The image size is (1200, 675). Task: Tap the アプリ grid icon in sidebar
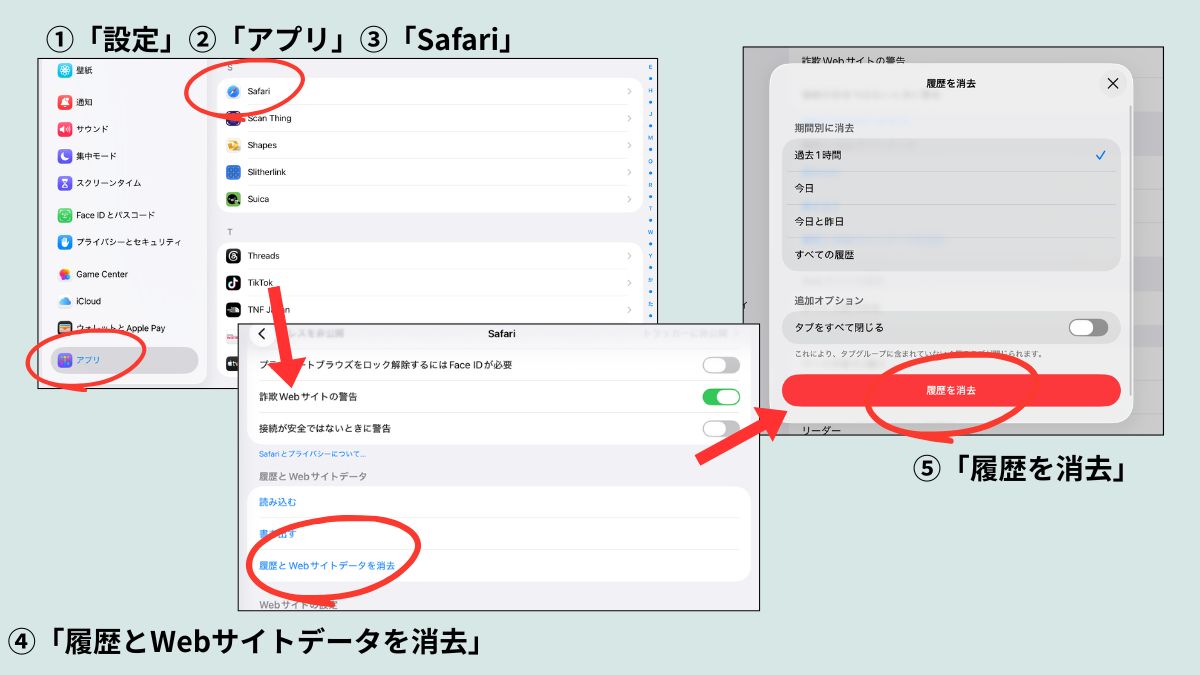65,360
